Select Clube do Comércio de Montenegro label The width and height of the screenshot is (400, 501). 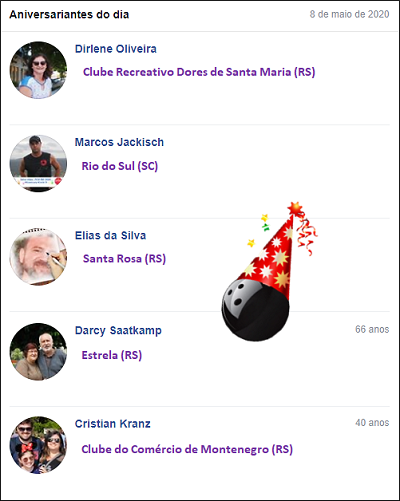[187, 449]
